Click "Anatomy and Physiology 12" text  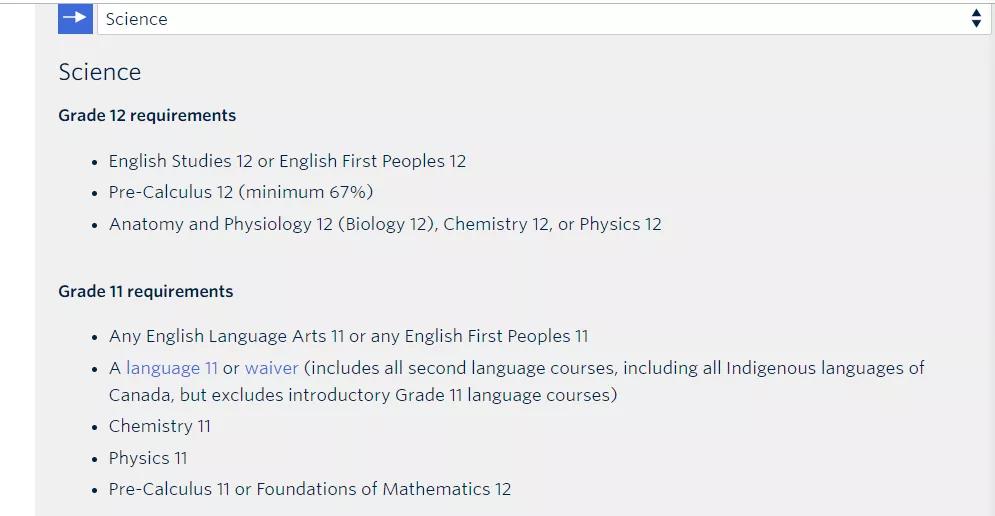coord(221,224)
